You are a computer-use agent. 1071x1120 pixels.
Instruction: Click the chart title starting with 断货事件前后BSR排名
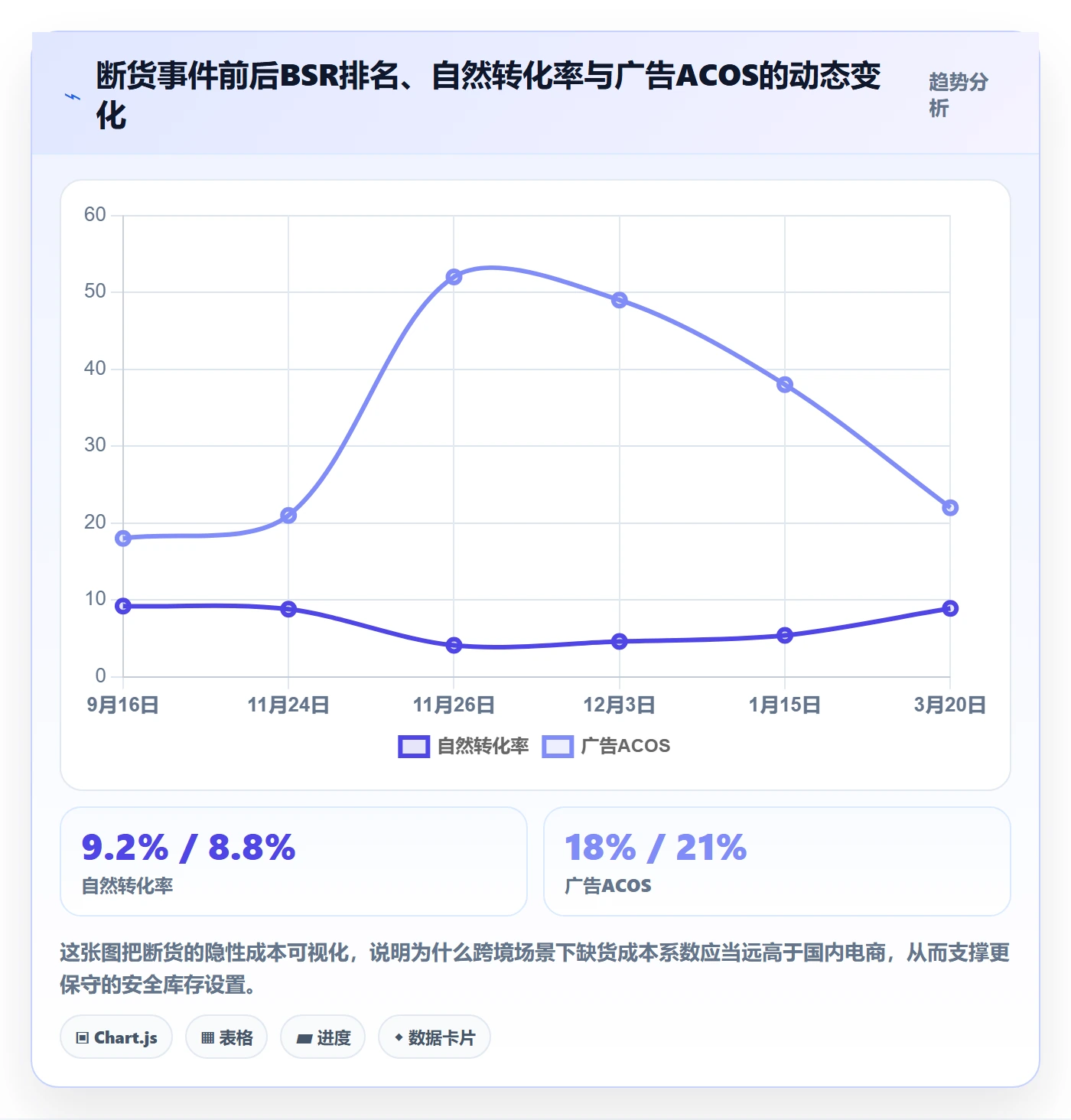pos(488,95)
